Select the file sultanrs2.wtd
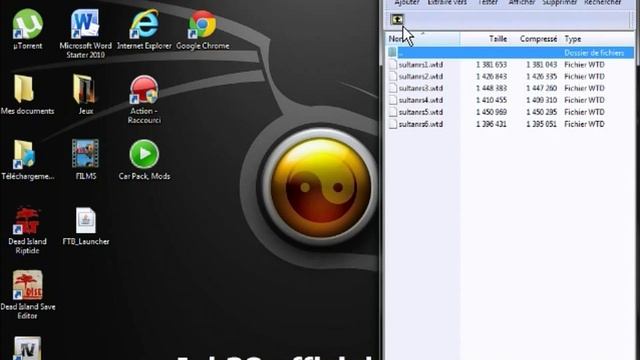Image resolution: width=640 pixels, height=360 pixels. (421, 76)
